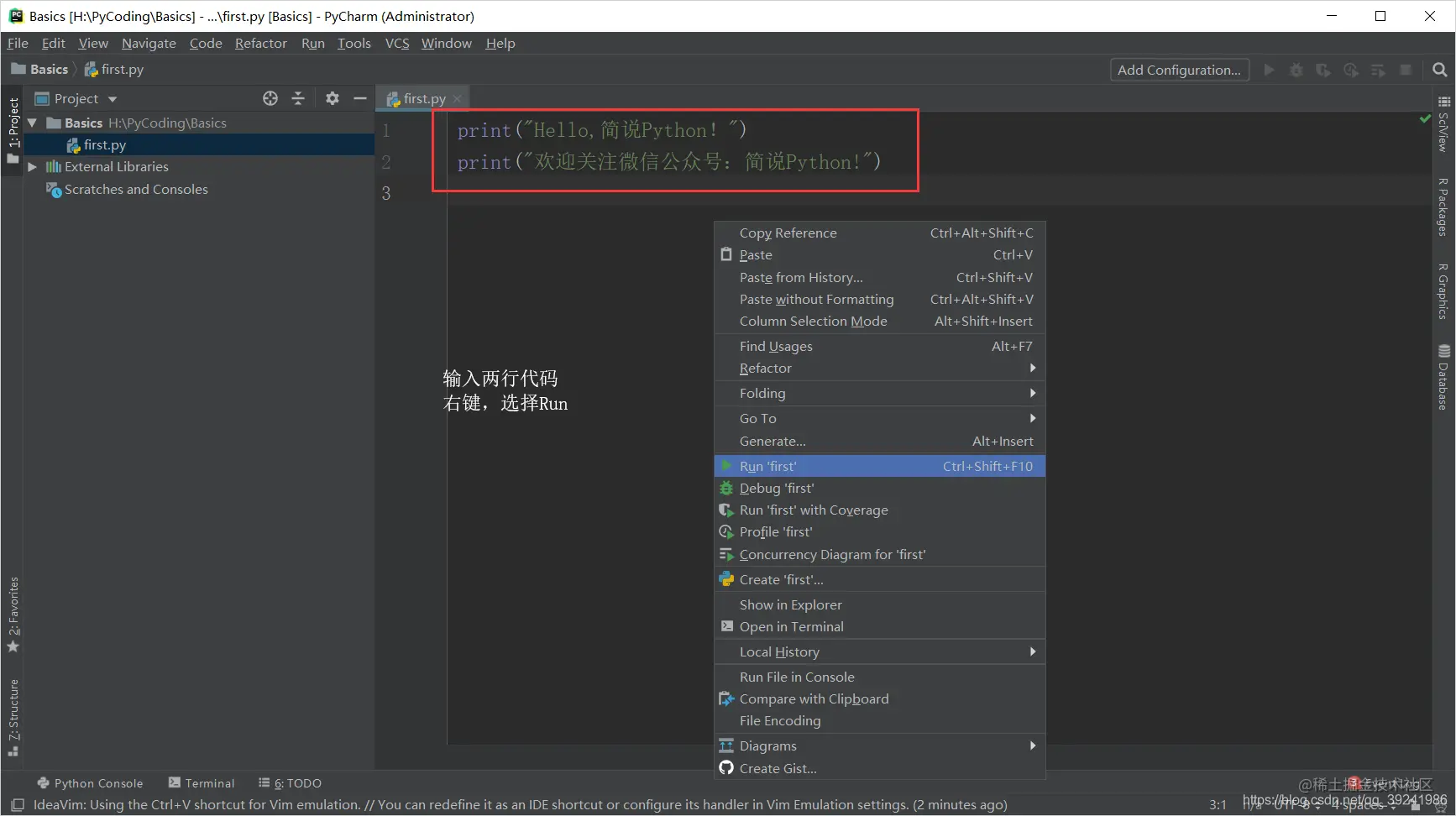1456x816 pixels.
Task: Choose File Encoding menu entry
Action: click(x=880, y=721)
